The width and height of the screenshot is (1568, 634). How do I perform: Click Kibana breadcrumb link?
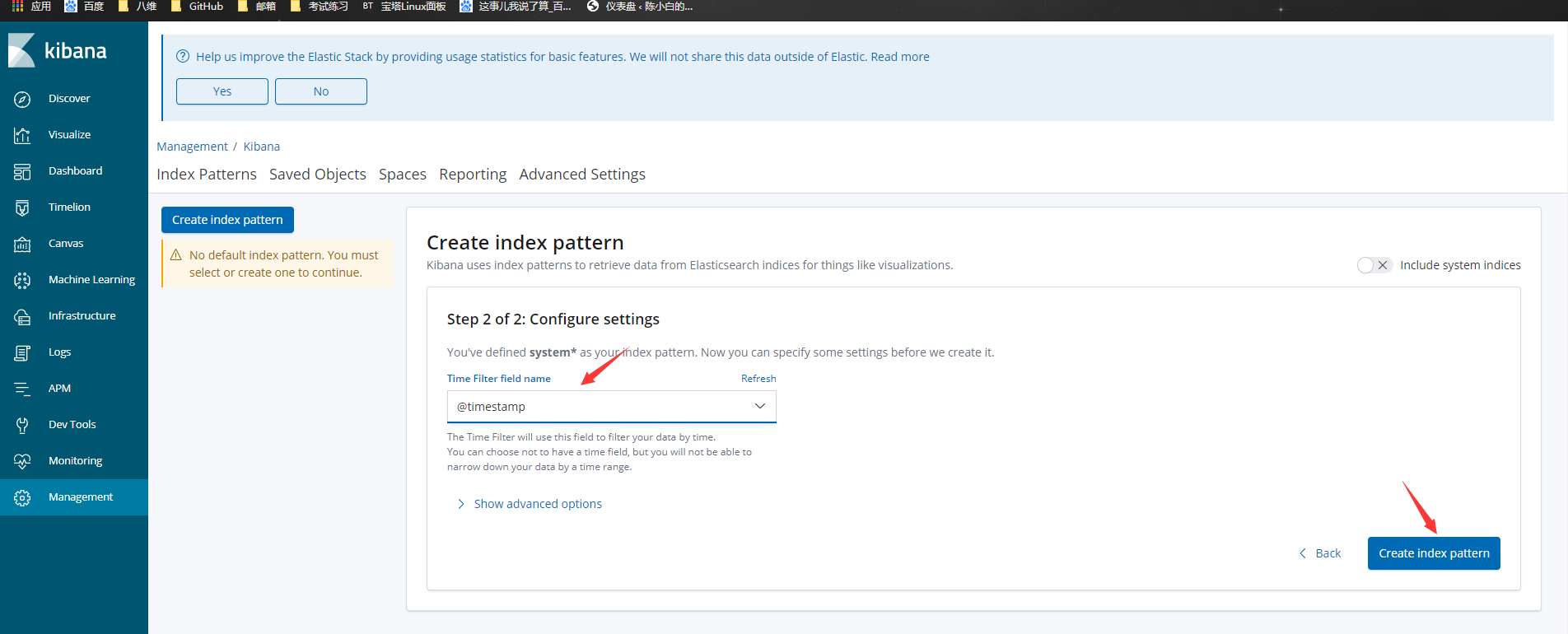coord(262,147)
